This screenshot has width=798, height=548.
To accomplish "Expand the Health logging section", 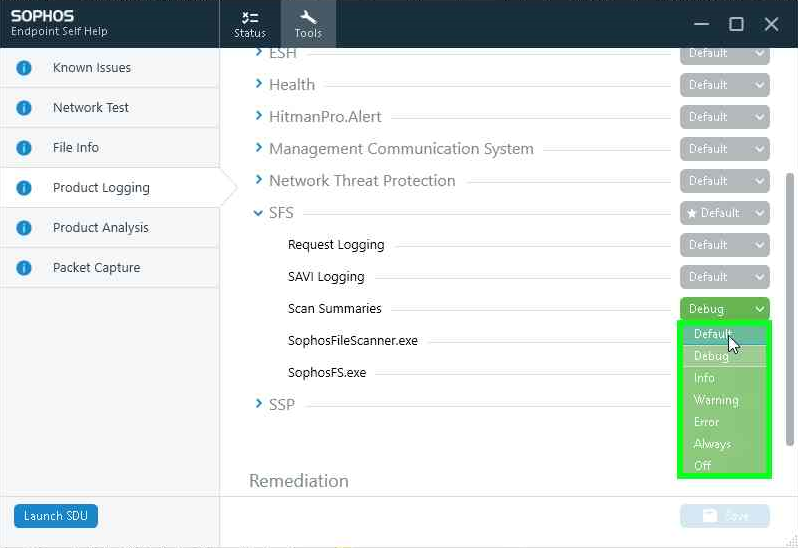I will click(259, 85).
